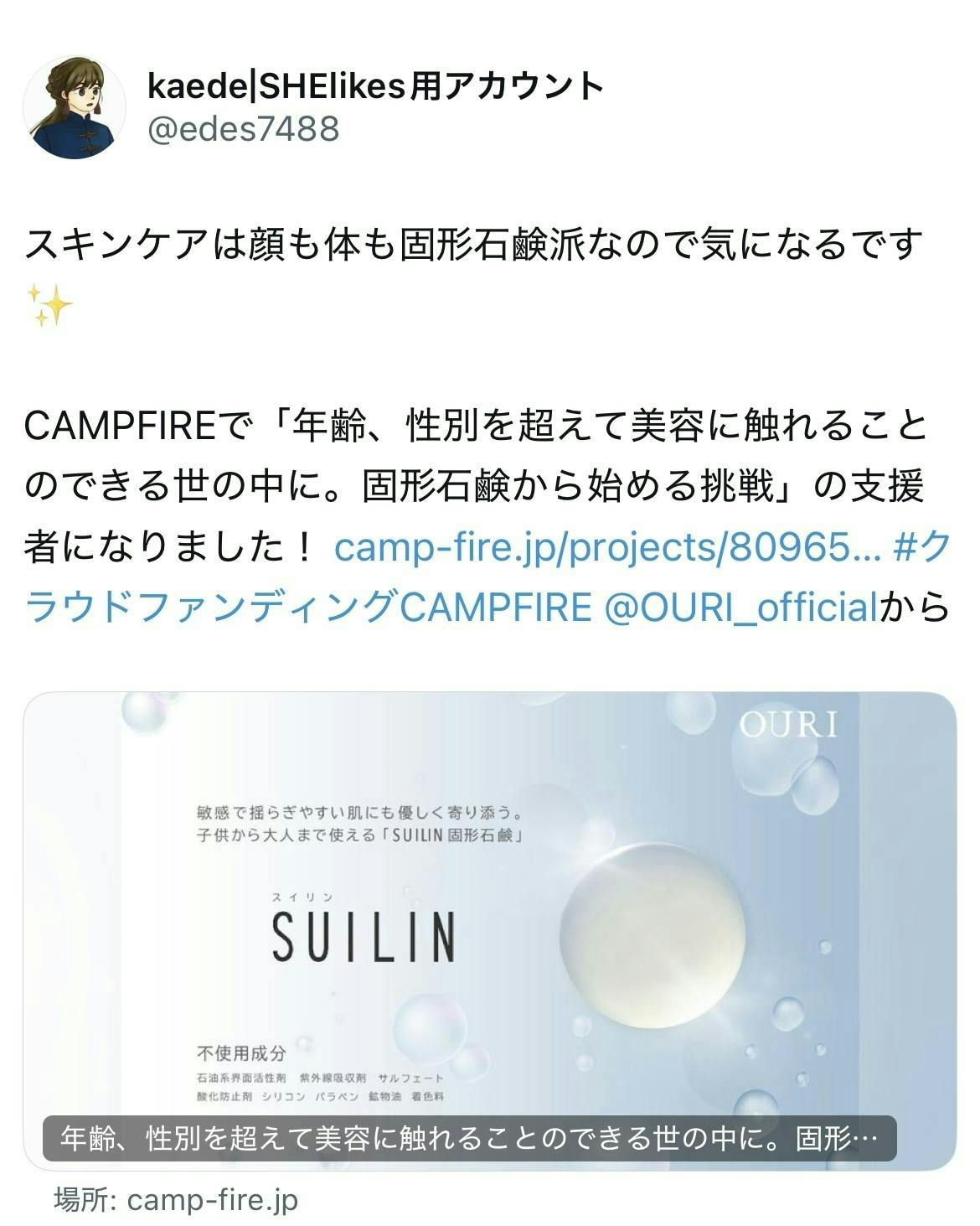This screenshot has width=980, height=1226.
Task: Click the ingredient line starting 石油系界面活性剤
Action: 320,1078
